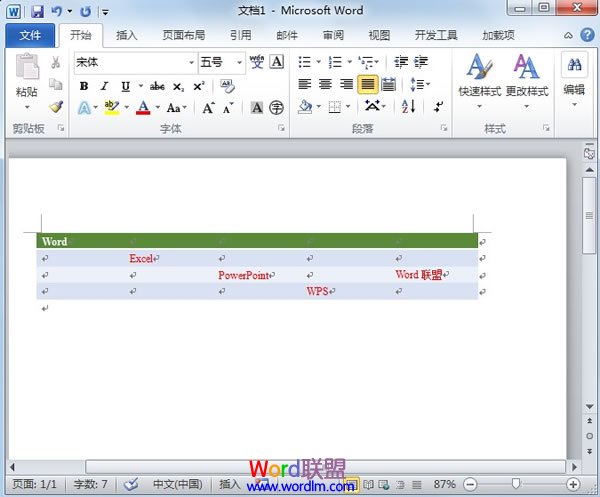Click the 87% zoom level
The image size is (600, 497).
[x=445, y=484]
